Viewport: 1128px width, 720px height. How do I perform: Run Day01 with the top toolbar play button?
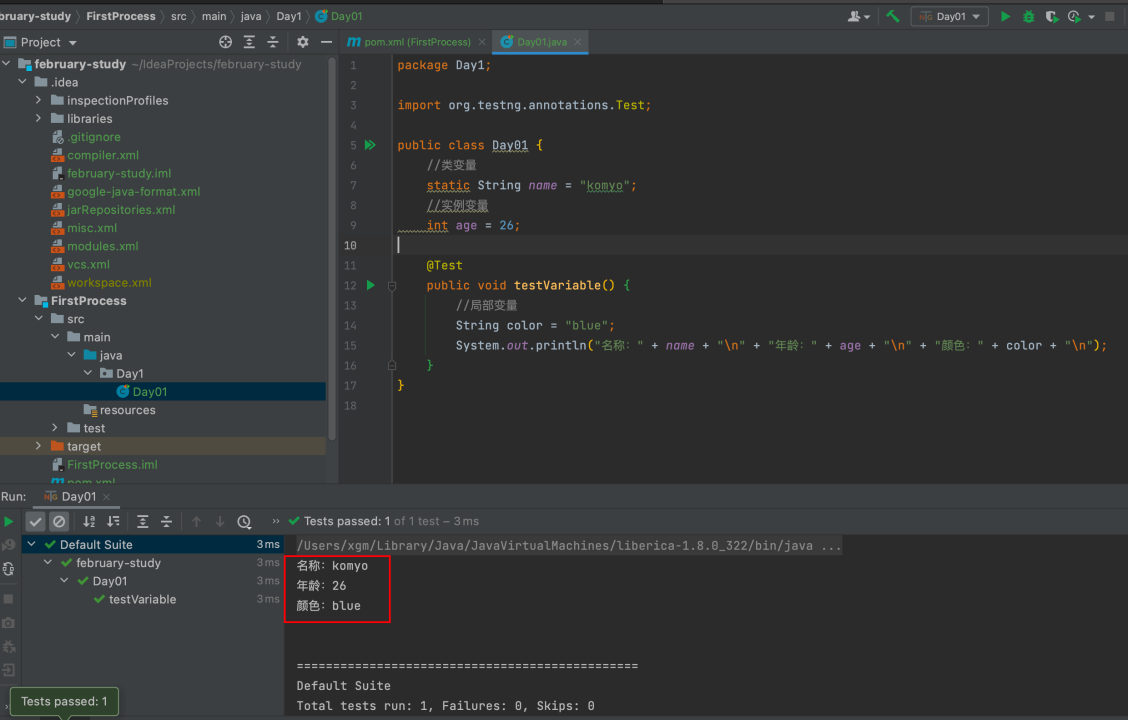1005,16
